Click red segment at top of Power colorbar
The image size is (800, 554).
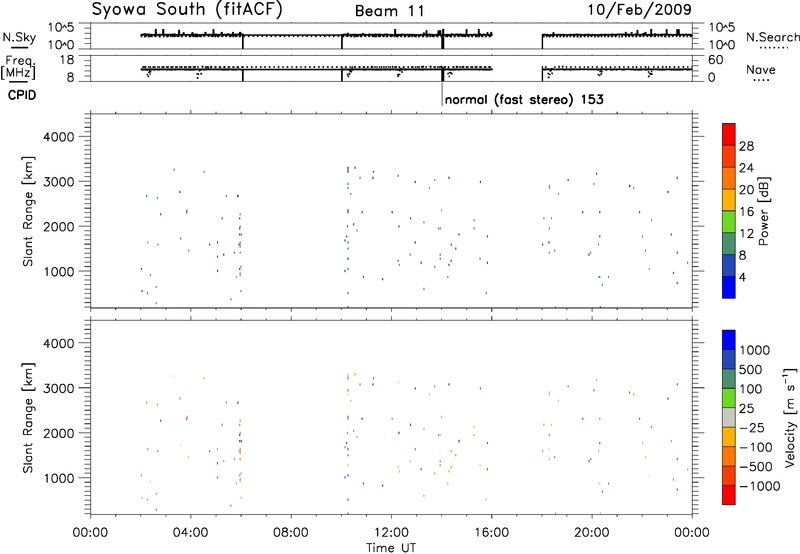tap(729, 134)
